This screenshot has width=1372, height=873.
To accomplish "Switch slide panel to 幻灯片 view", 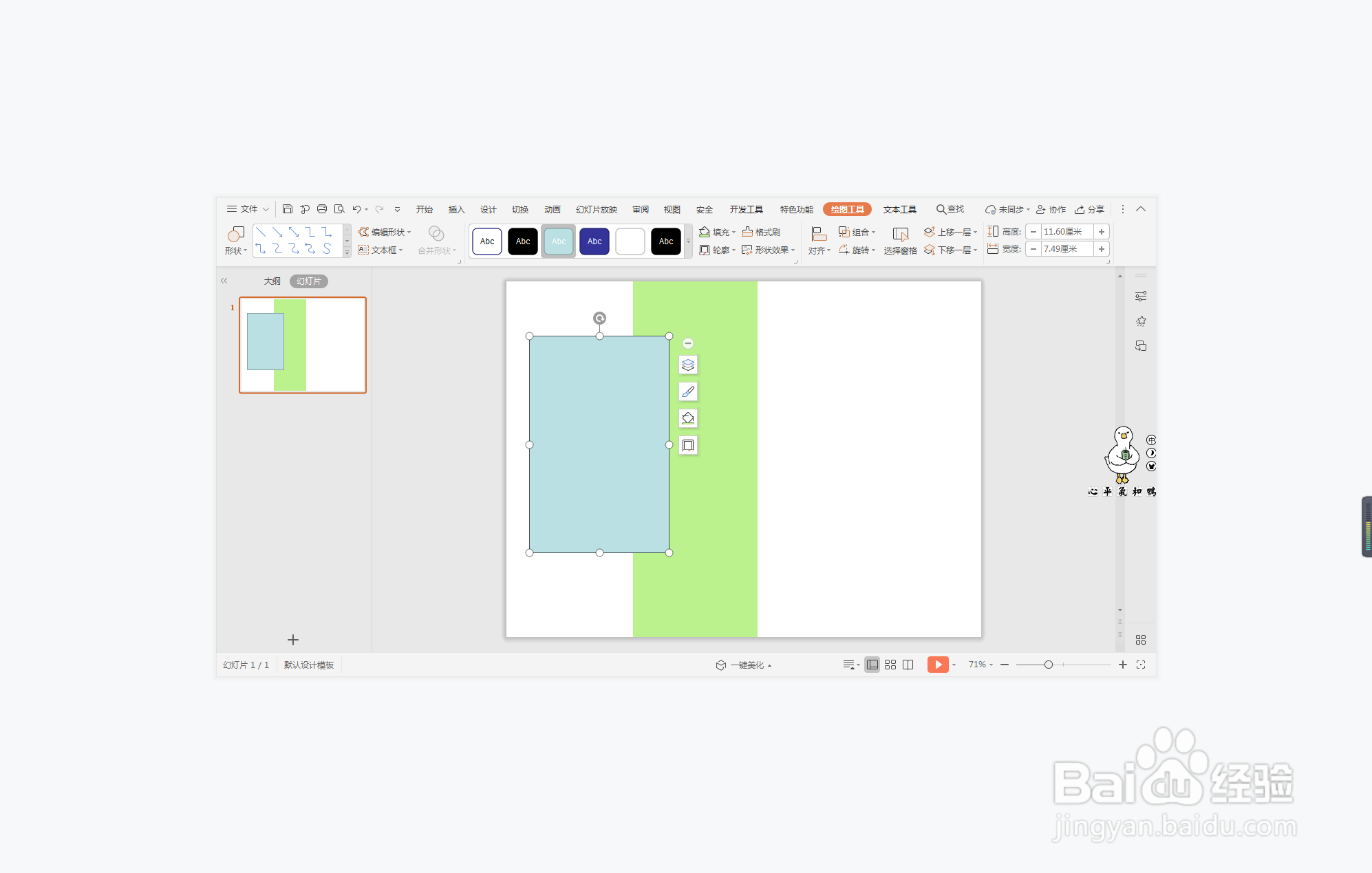I will (x=309, y=281).
